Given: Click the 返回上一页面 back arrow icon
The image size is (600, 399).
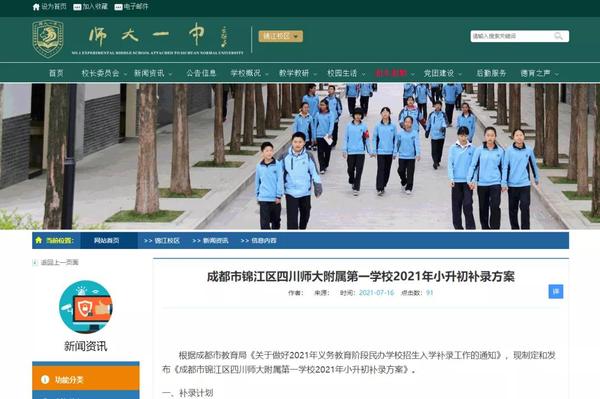Looking at the screenshot, I should (35, 262).
